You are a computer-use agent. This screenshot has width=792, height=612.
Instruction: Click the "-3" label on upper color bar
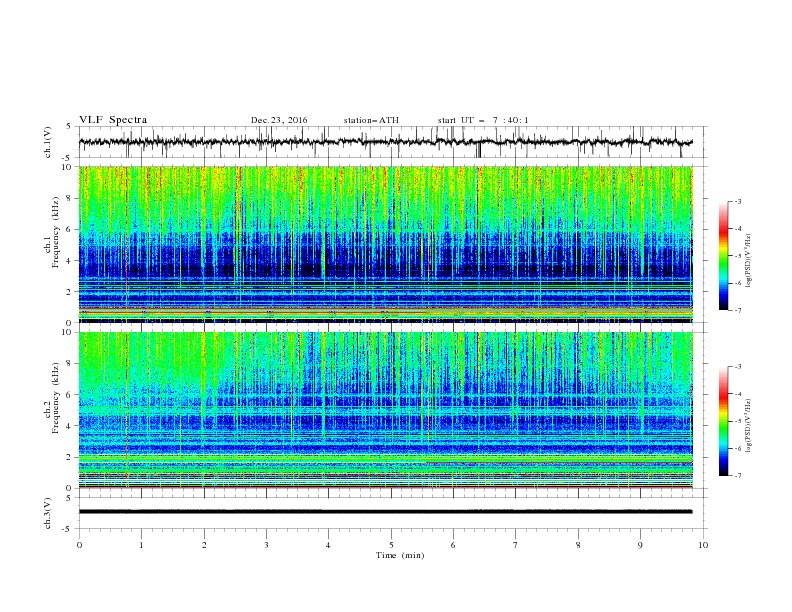pos(738,201)
